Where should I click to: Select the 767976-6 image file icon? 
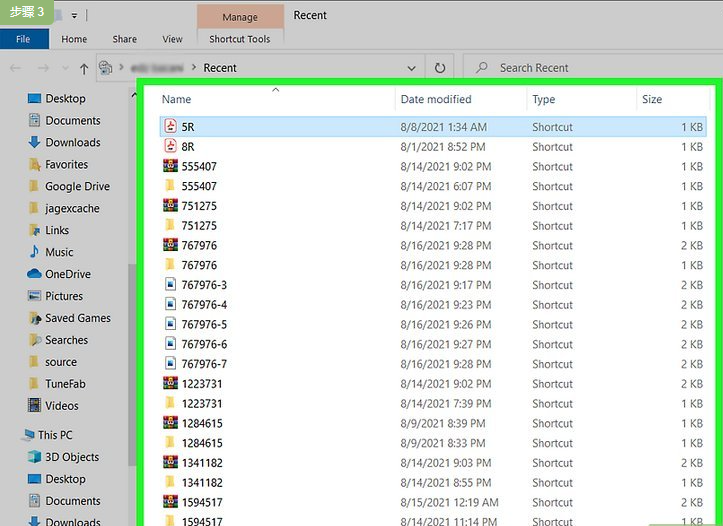coord(171,343)
